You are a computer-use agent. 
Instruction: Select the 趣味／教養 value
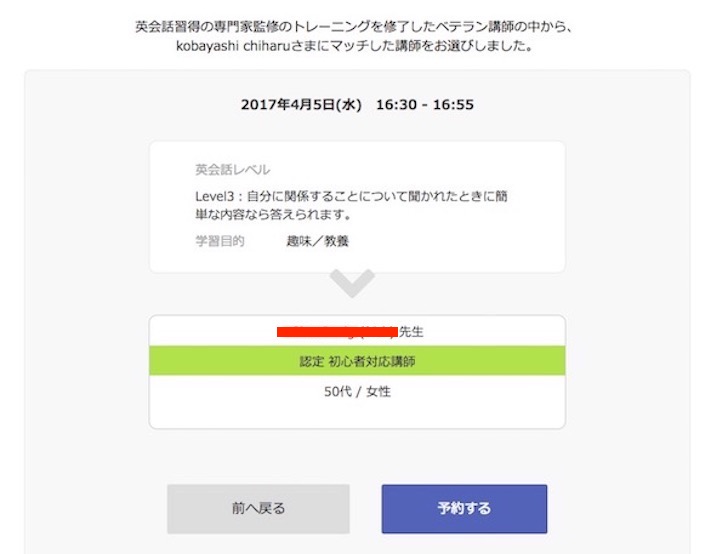coord(318,241)
